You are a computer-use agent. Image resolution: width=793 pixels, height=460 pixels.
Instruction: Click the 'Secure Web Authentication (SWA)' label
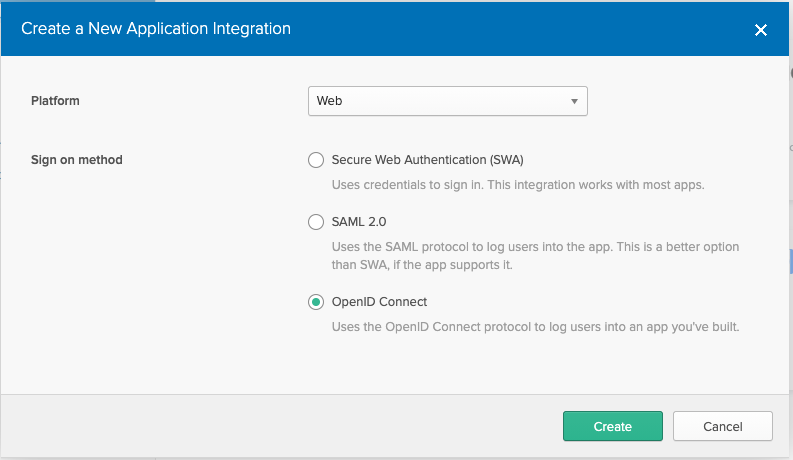pyautogui.click(x=427, y=160)
